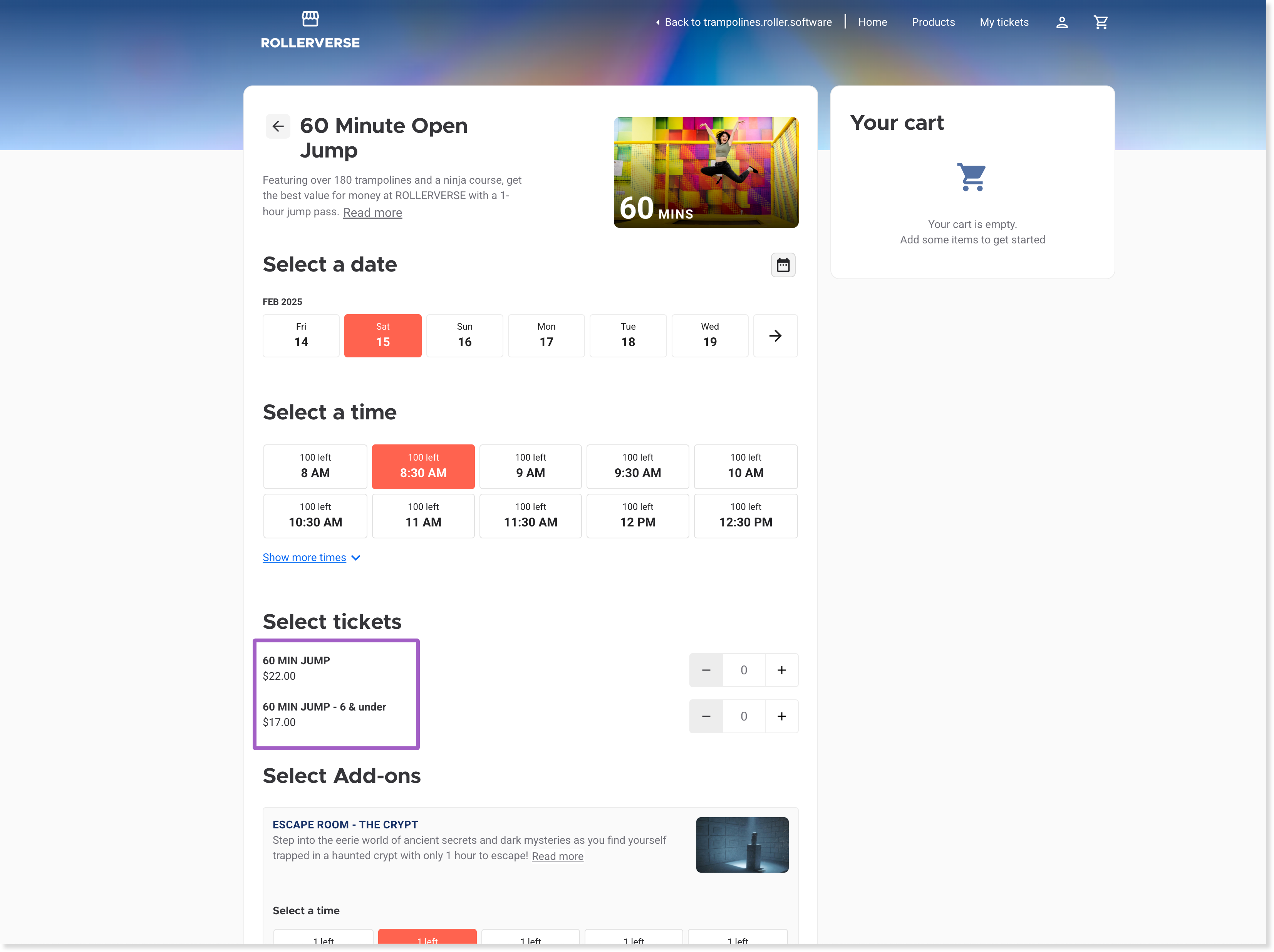Click the $22.00 ticket price
Viewport: 1274px width, 952px height.
pyautogui.click(x=279, y=676)
